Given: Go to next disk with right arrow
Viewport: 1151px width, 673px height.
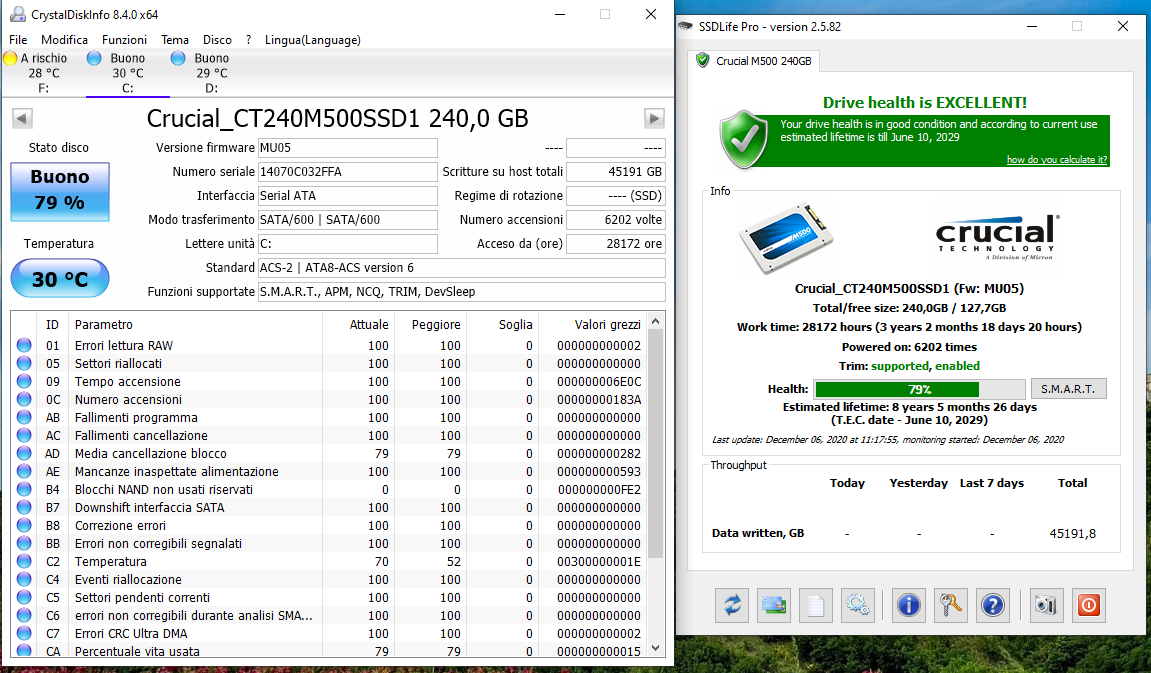Looking at the screenshot, I should click(654, 118).
